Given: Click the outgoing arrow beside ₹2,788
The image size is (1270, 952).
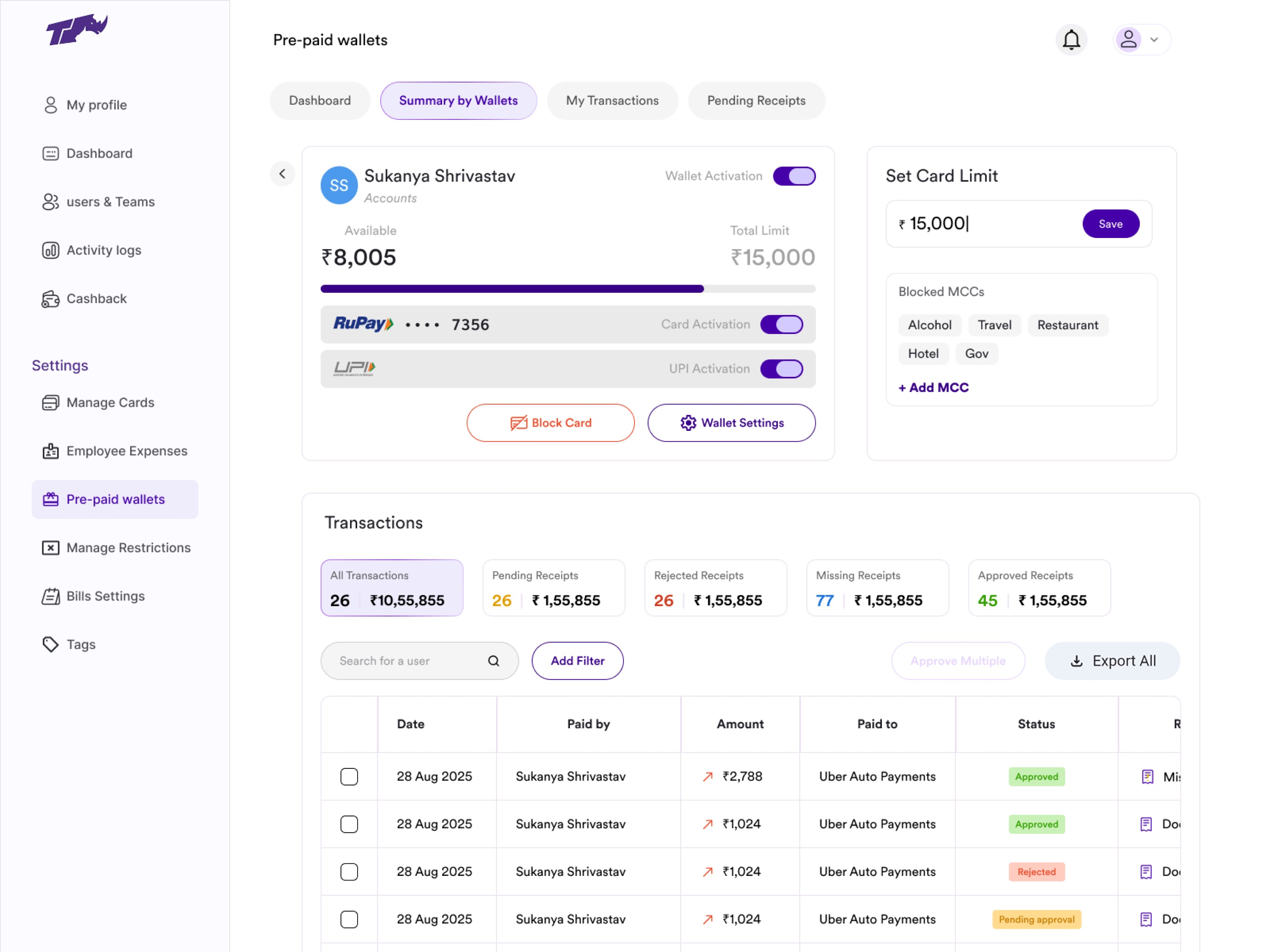Looking at the screenshot, I should coord(708,777).
